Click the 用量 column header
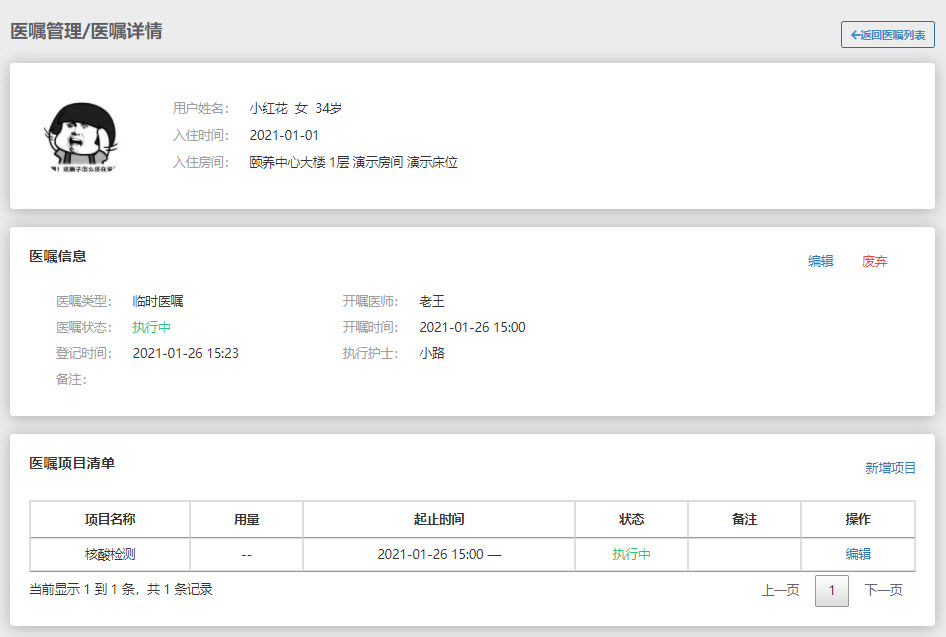946x637 pixels. click(x=246, y=519)
